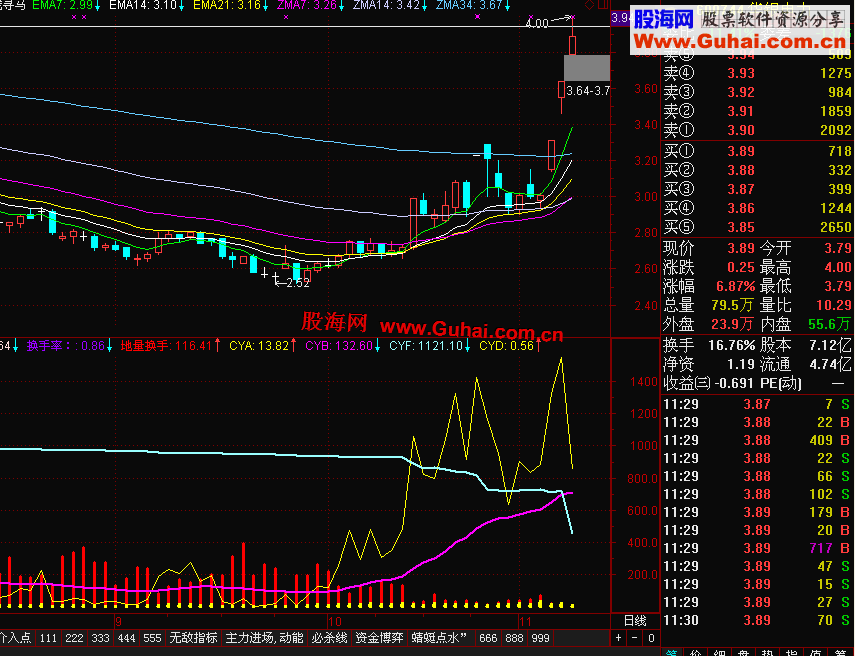Click the 外盘 23.9万 value
This screenshot has width=855, height=656.
[733, 324]
